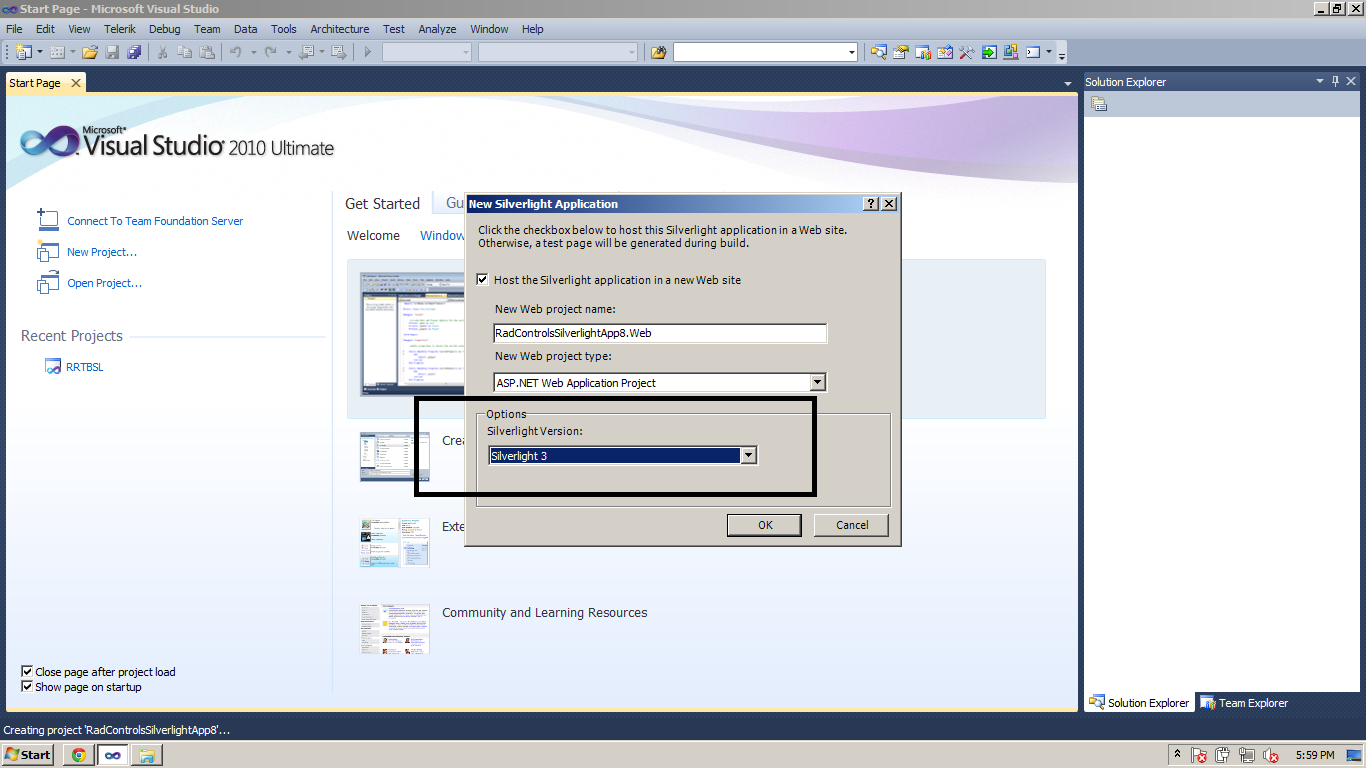The width and height of the screenshot is (1366, 768).
Task: Click the Open Project... link
Action: (104, 283)
